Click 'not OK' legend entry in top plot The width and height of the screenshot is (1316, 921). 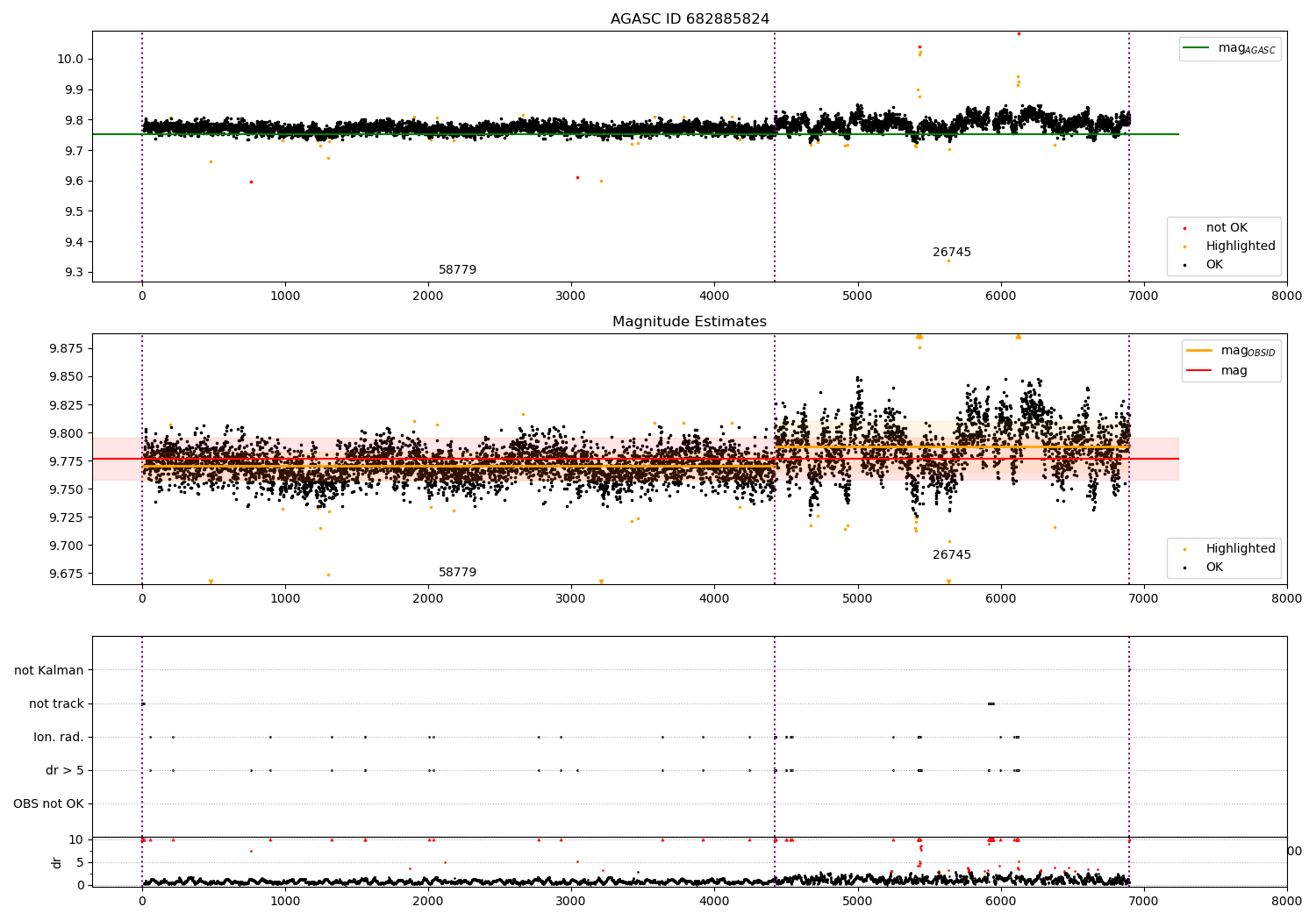click(1227, 228)
